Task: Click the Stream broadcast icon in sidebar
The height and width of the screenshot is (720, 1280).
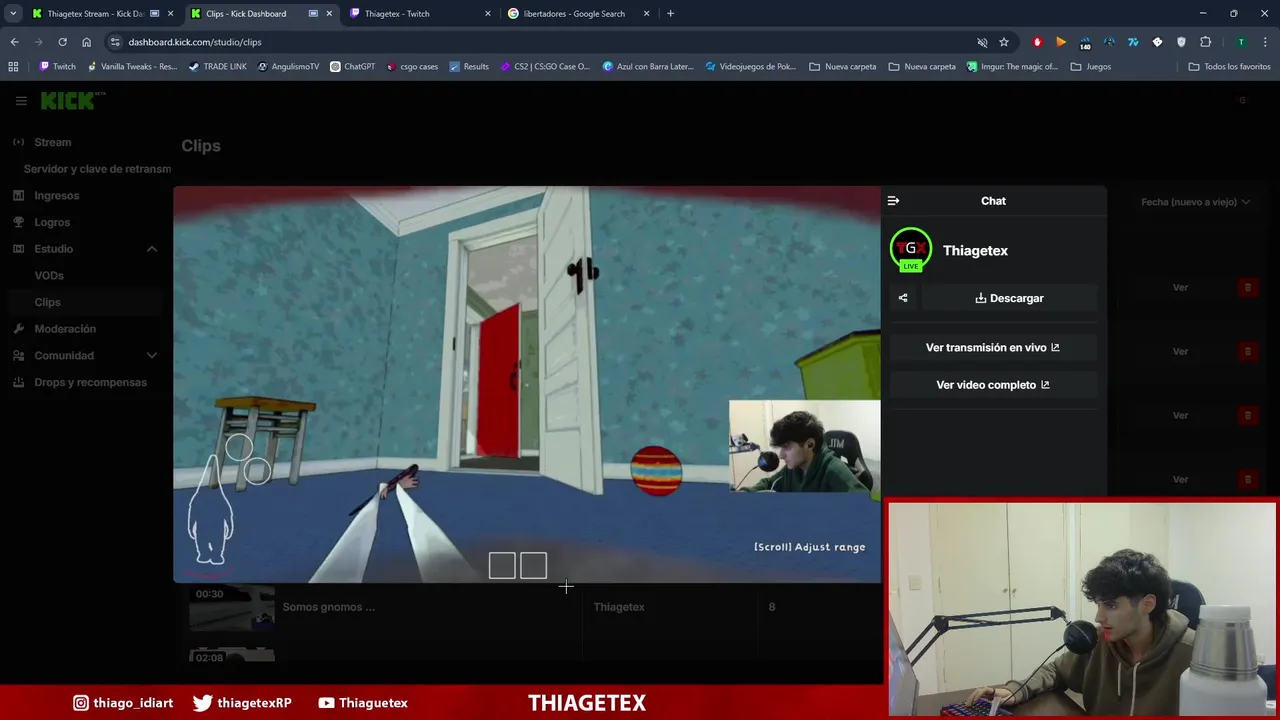Action: point(18,142)
